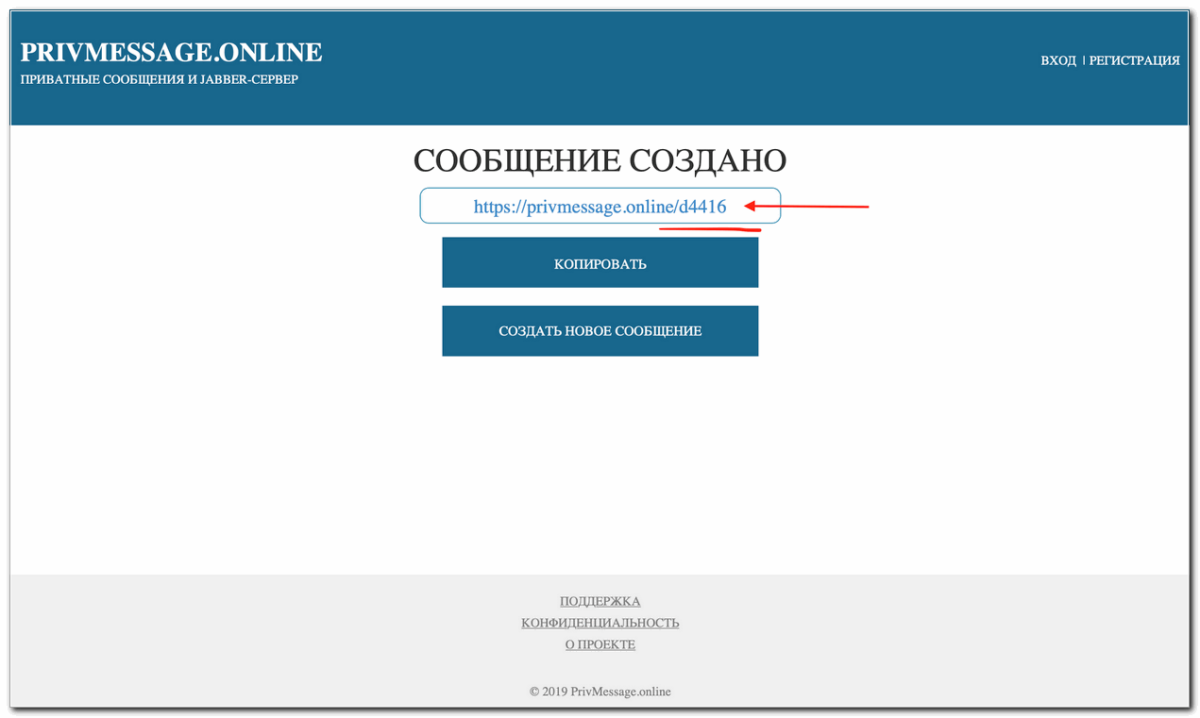Register an account via РЕГИСТРАЦИЯ
Image resolution: width=1200 pixels, height=718 pixels.
[x=1135, y=60]
